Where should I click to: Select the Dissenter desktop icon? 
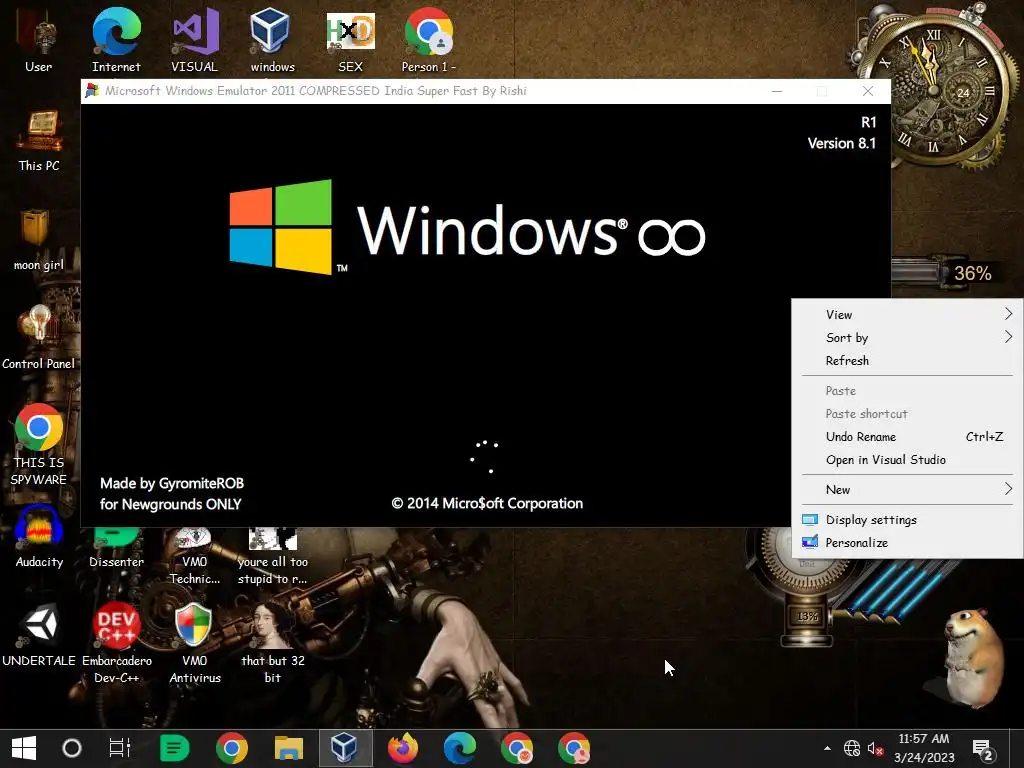click(x=116, y=549)
